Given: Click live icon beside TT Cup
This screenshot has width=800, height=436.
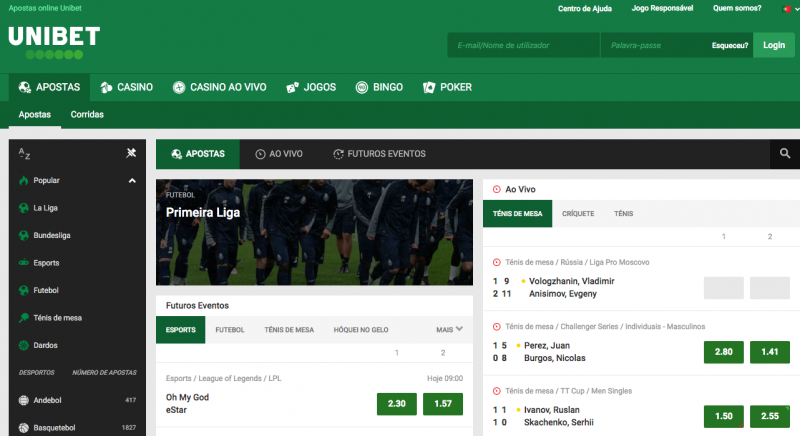Looking at the screenshot, I should [496, 391].
